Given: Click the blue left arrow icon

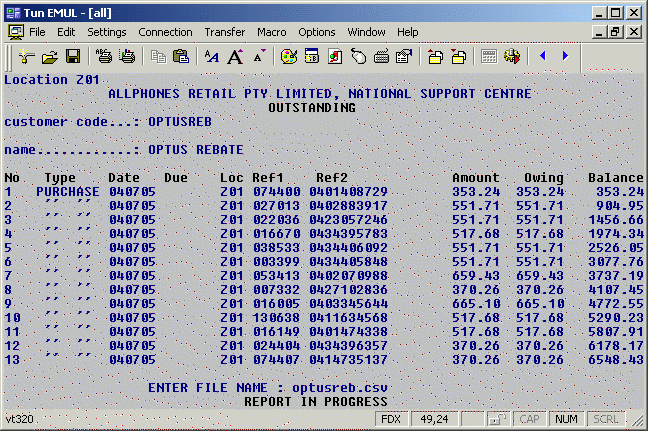Looking at the screenshot, I should 543,56.
